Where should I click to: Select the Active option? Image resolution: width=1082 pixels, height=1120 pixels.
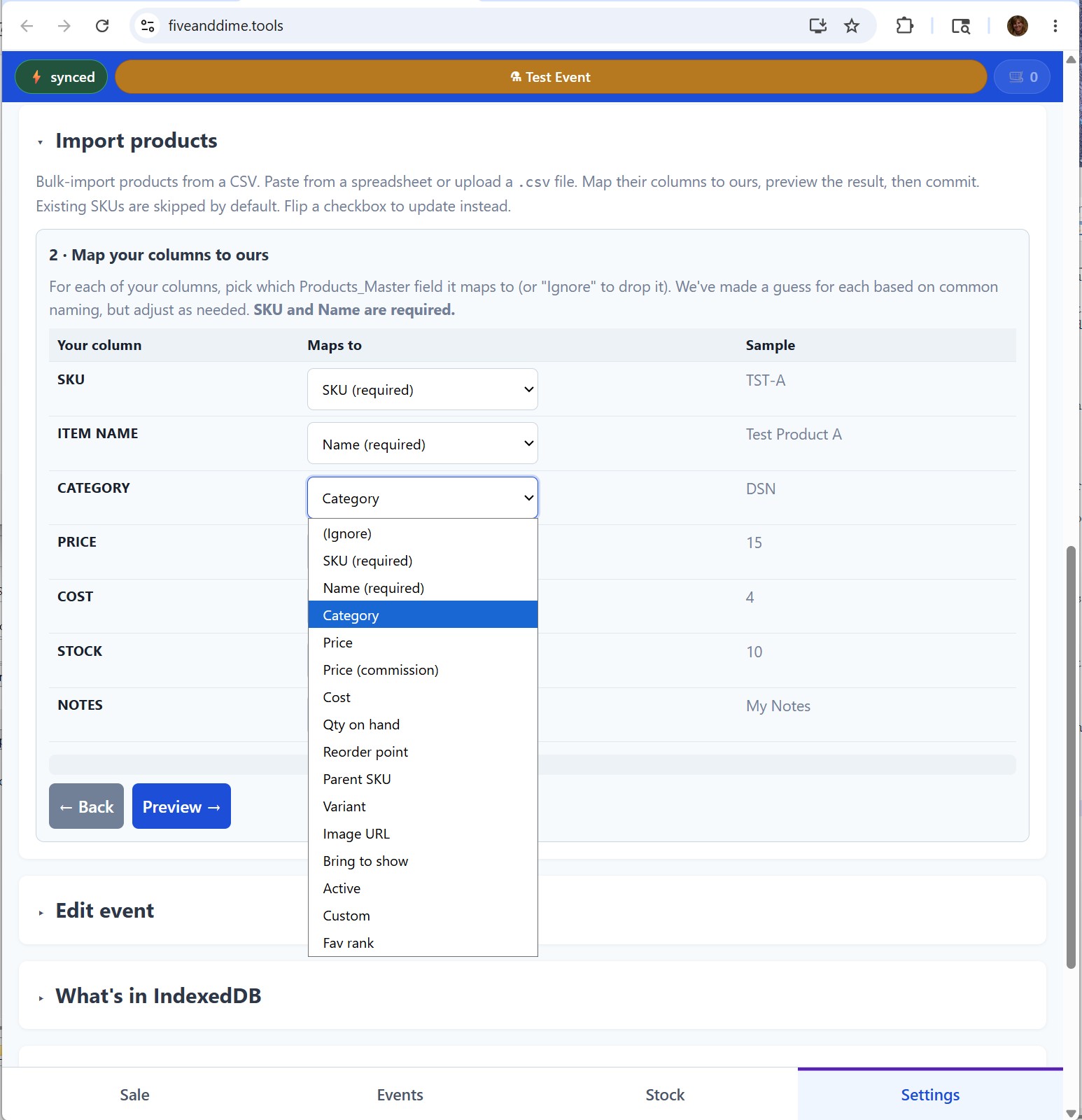(x=423, y=888)
